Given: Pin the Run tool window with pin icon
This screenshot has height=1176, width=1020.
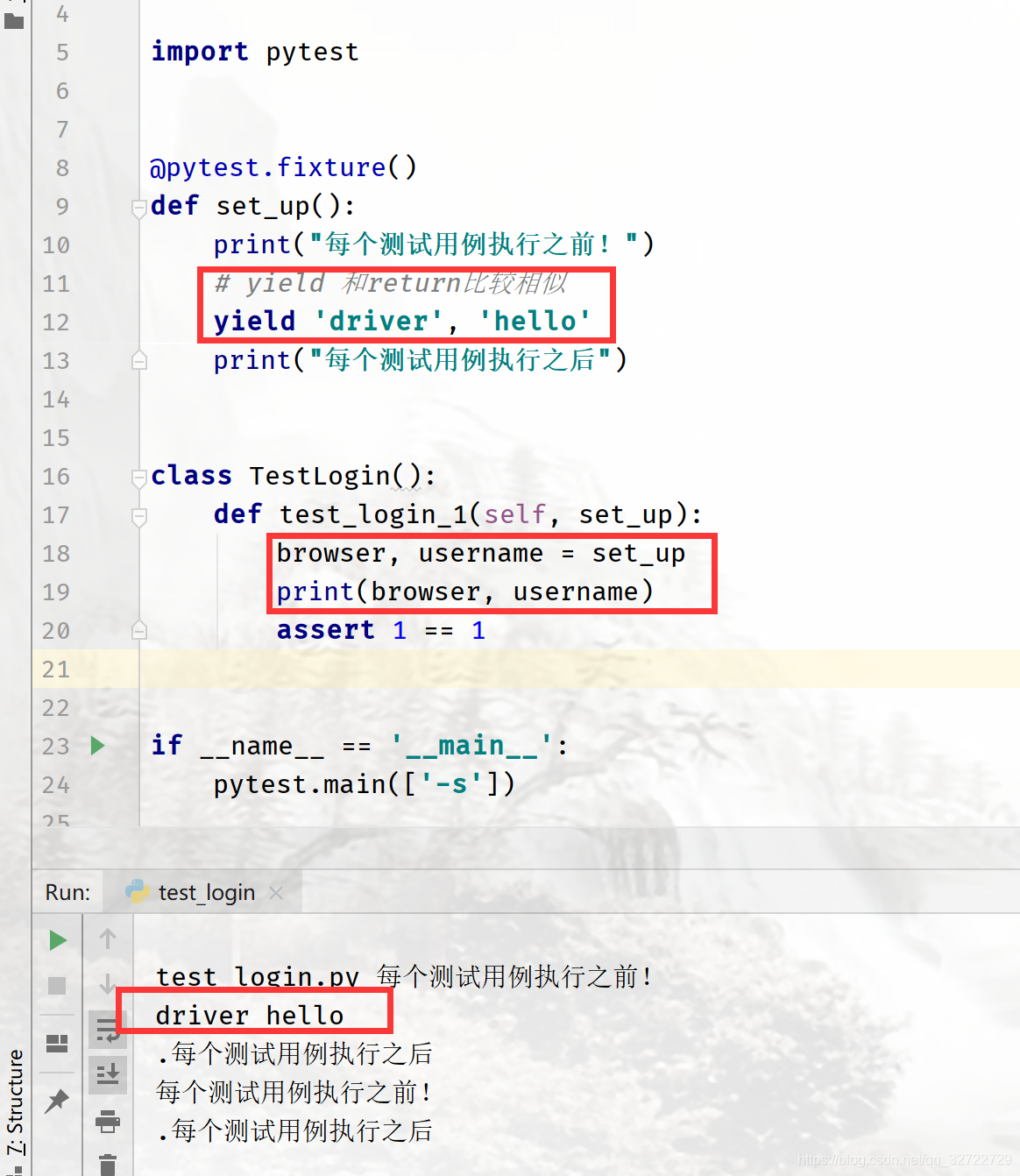Looking at the screenshot, I should click(x=56, y=1102).
